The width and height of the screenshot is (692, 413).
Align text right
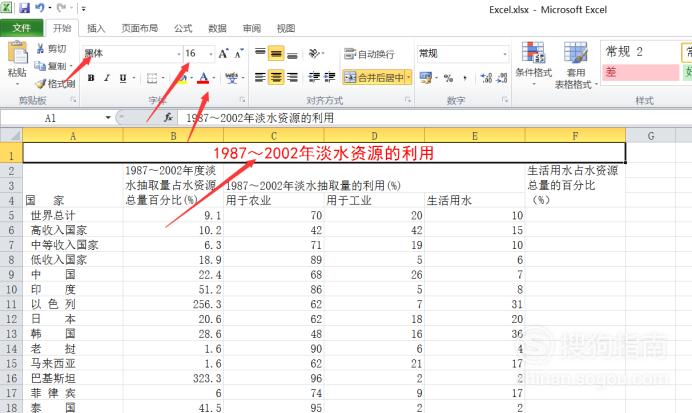coord(292,78)
